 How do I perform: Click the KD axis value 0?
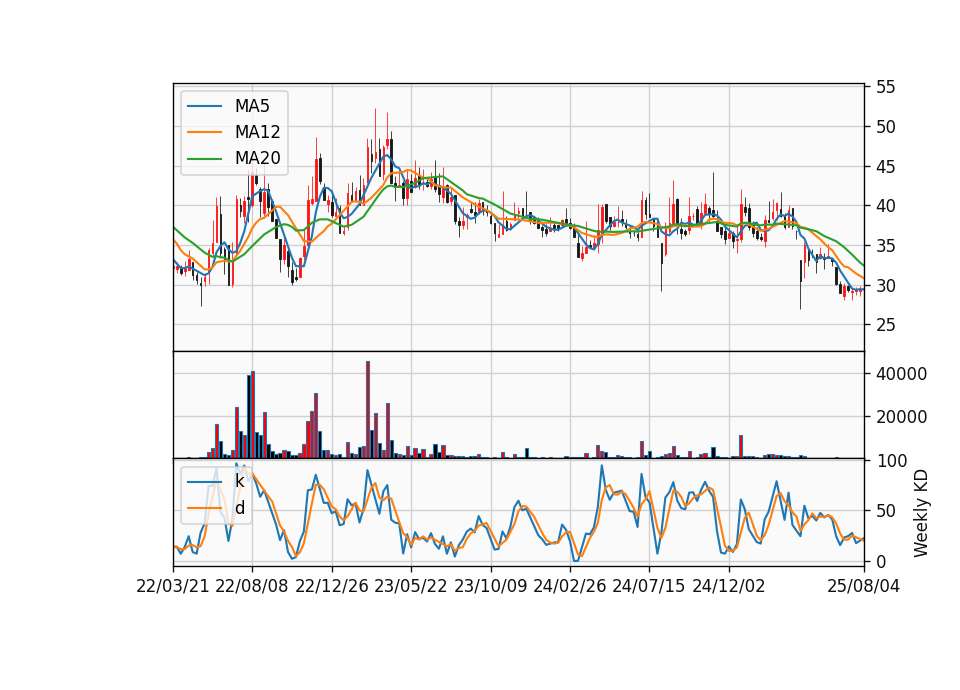point(880,561)
